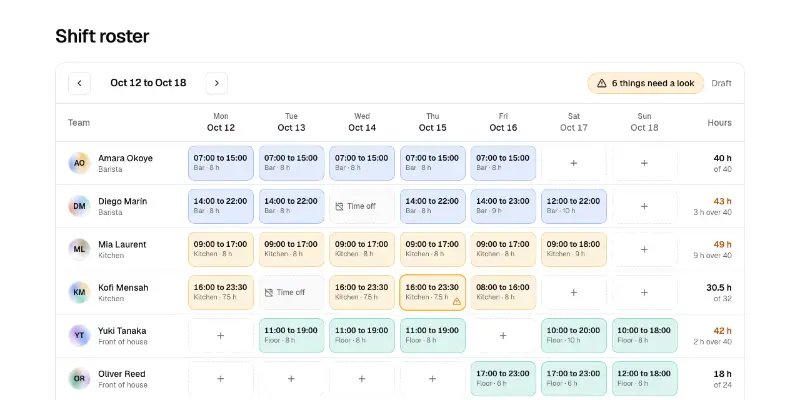Open Diego Marin's Friday 14:00 to 23:00 shift
This screenshot has height=400, width=800.
pos(503,206)
